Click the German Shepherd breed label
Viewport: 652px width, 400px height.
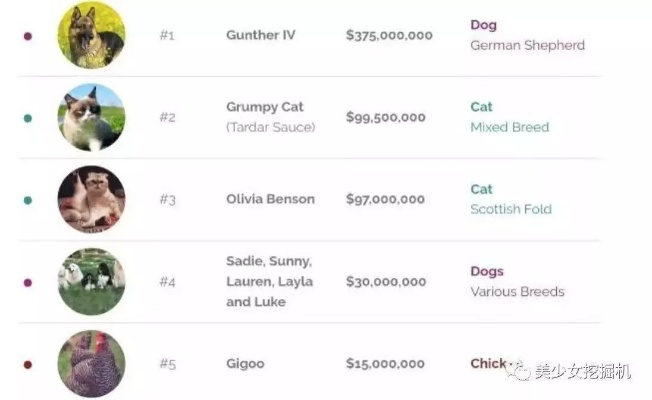[x=527, y=45]
